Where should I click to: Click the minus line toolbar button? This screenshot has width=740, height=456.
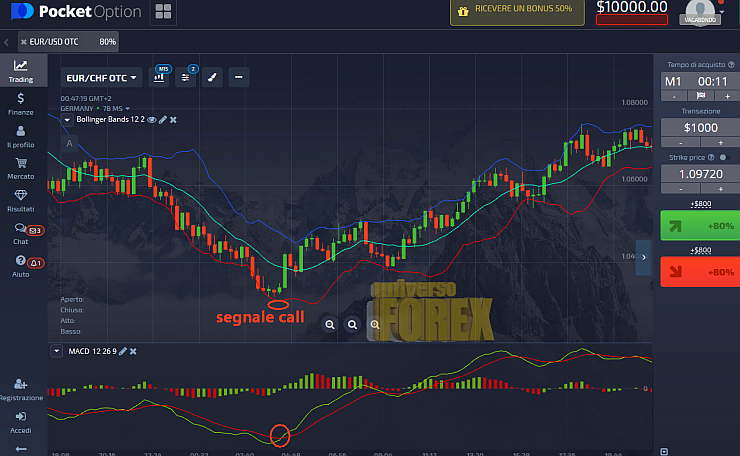tap(239, 77)
